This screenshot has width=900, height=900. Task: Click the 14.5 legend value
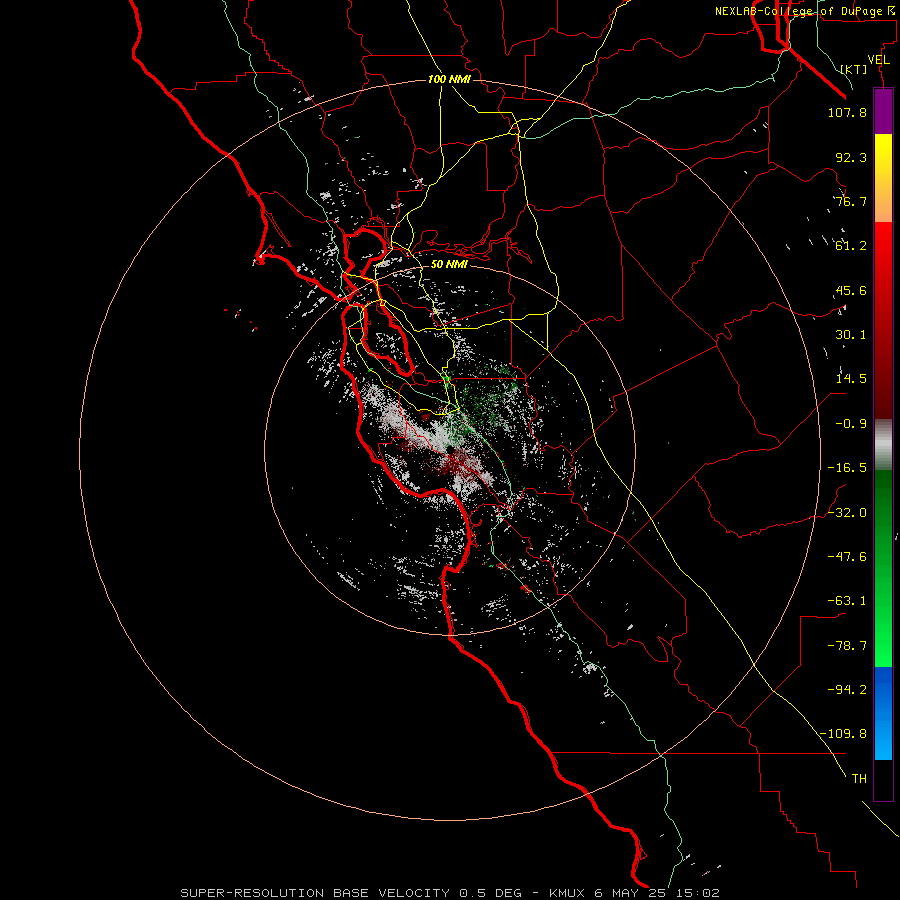(851, 379)
